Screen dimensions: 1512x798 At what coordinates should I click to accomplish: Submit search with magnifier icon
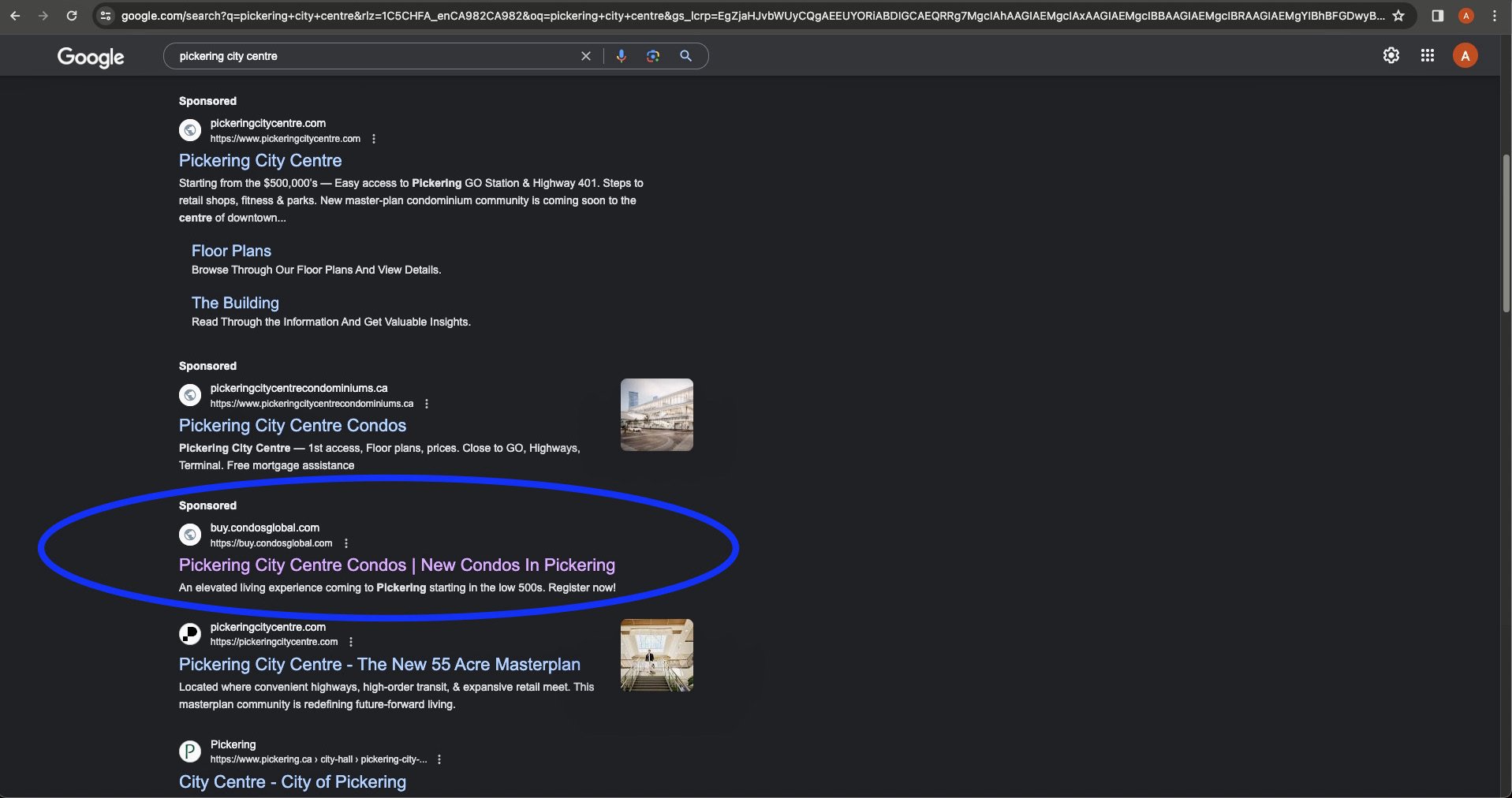(685, 56)
